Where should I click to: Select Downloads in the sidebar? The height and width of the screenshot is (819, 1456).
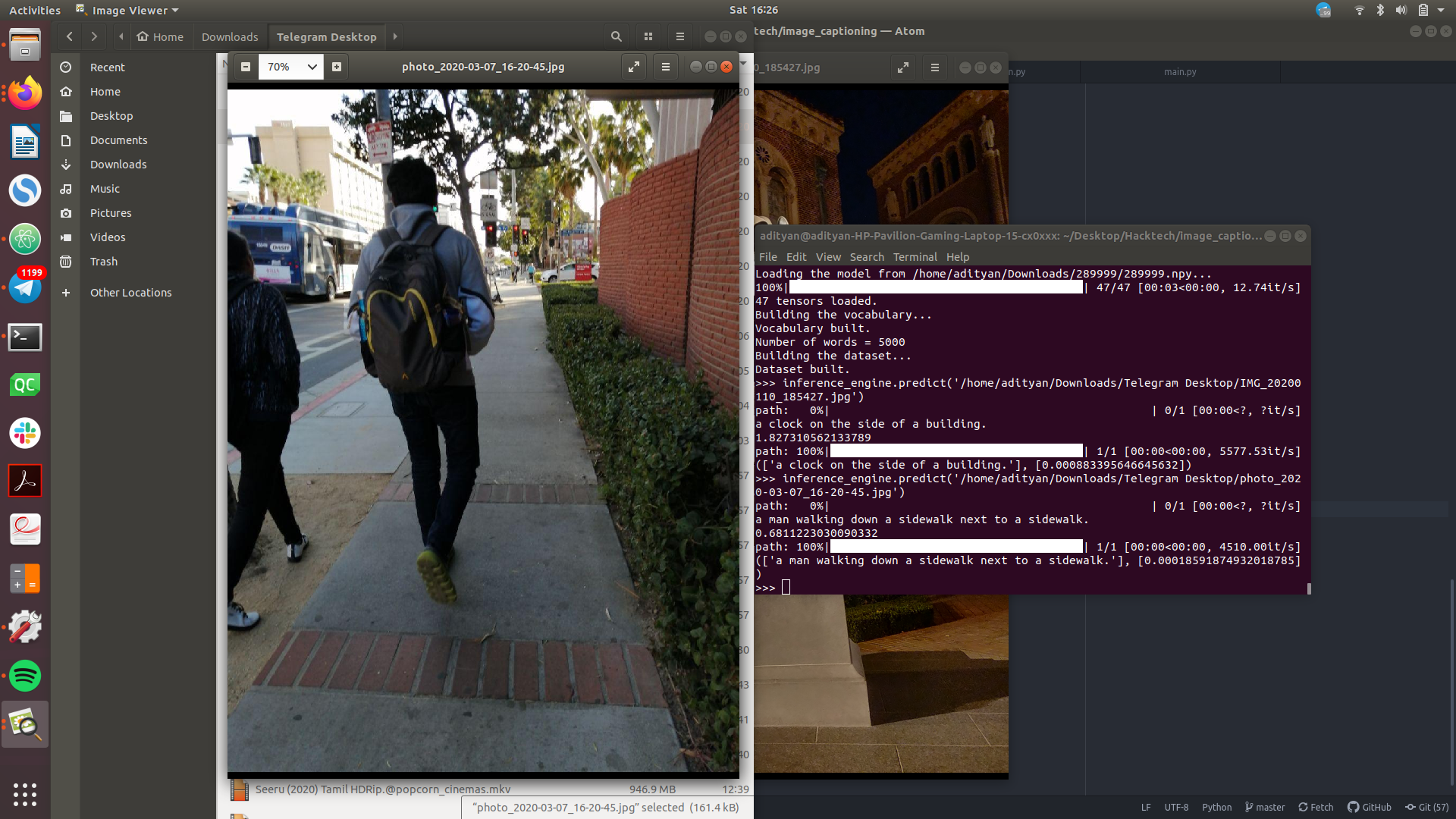(x=118, y=165)
